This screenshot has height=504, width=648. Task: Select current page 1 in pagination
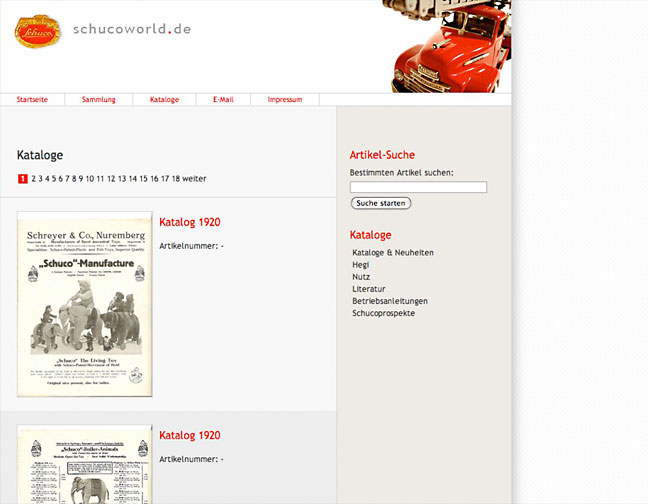23,179
